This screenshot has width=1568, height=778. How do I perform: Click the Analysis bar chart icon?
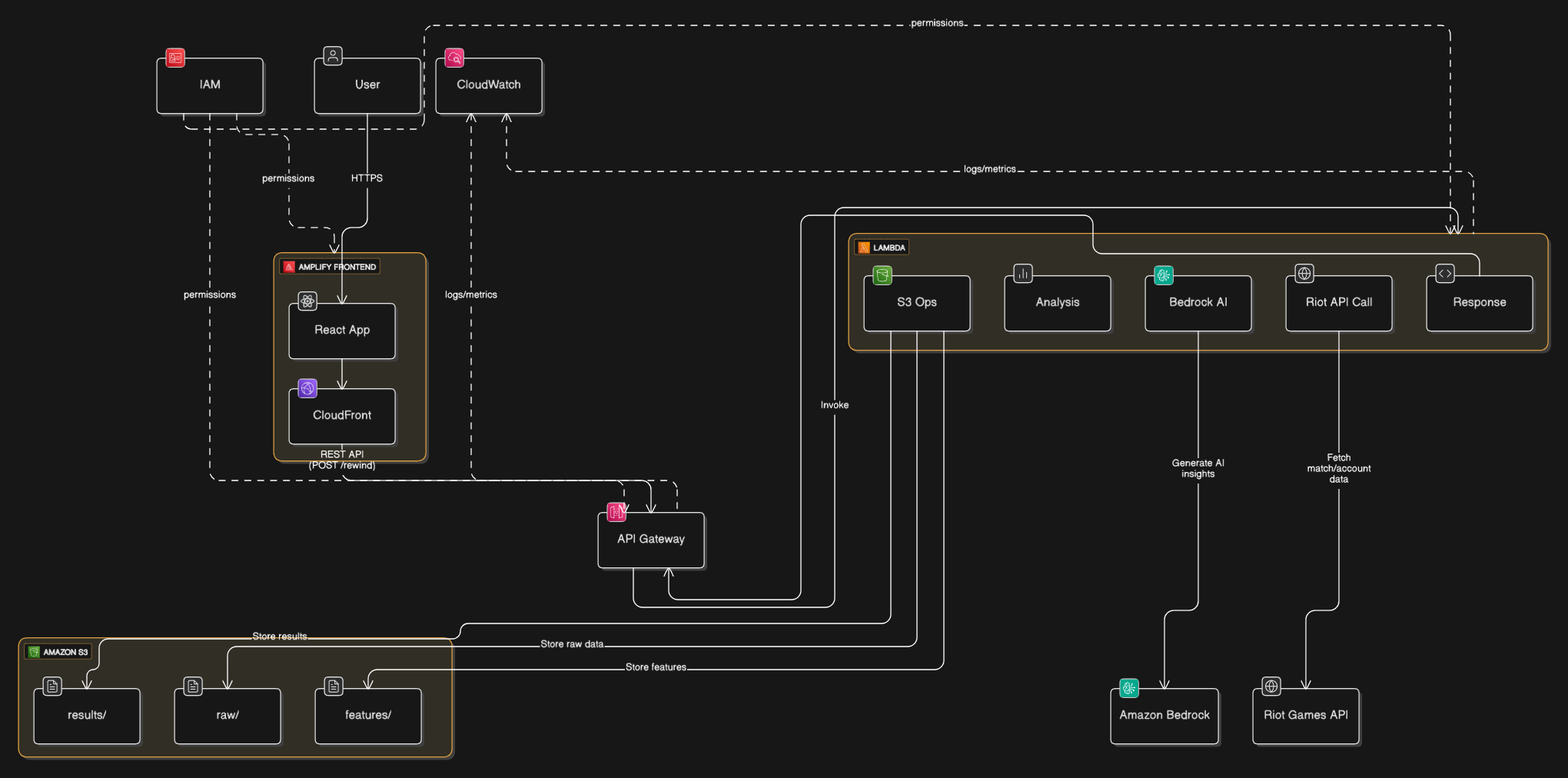coord(1023,274)
